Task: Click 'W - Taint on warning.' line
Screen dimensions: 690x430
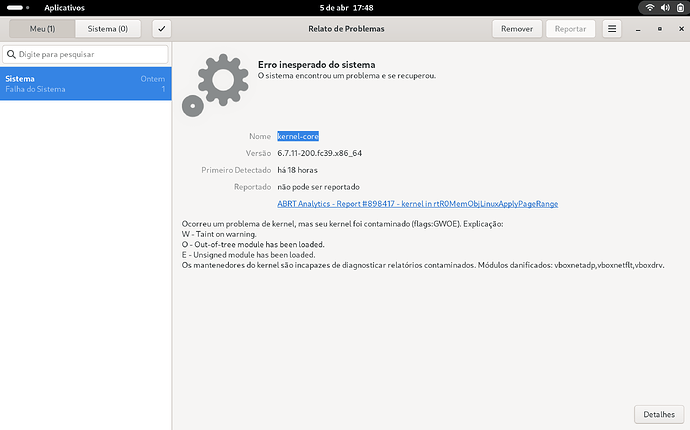Action: tap(219, 234)
